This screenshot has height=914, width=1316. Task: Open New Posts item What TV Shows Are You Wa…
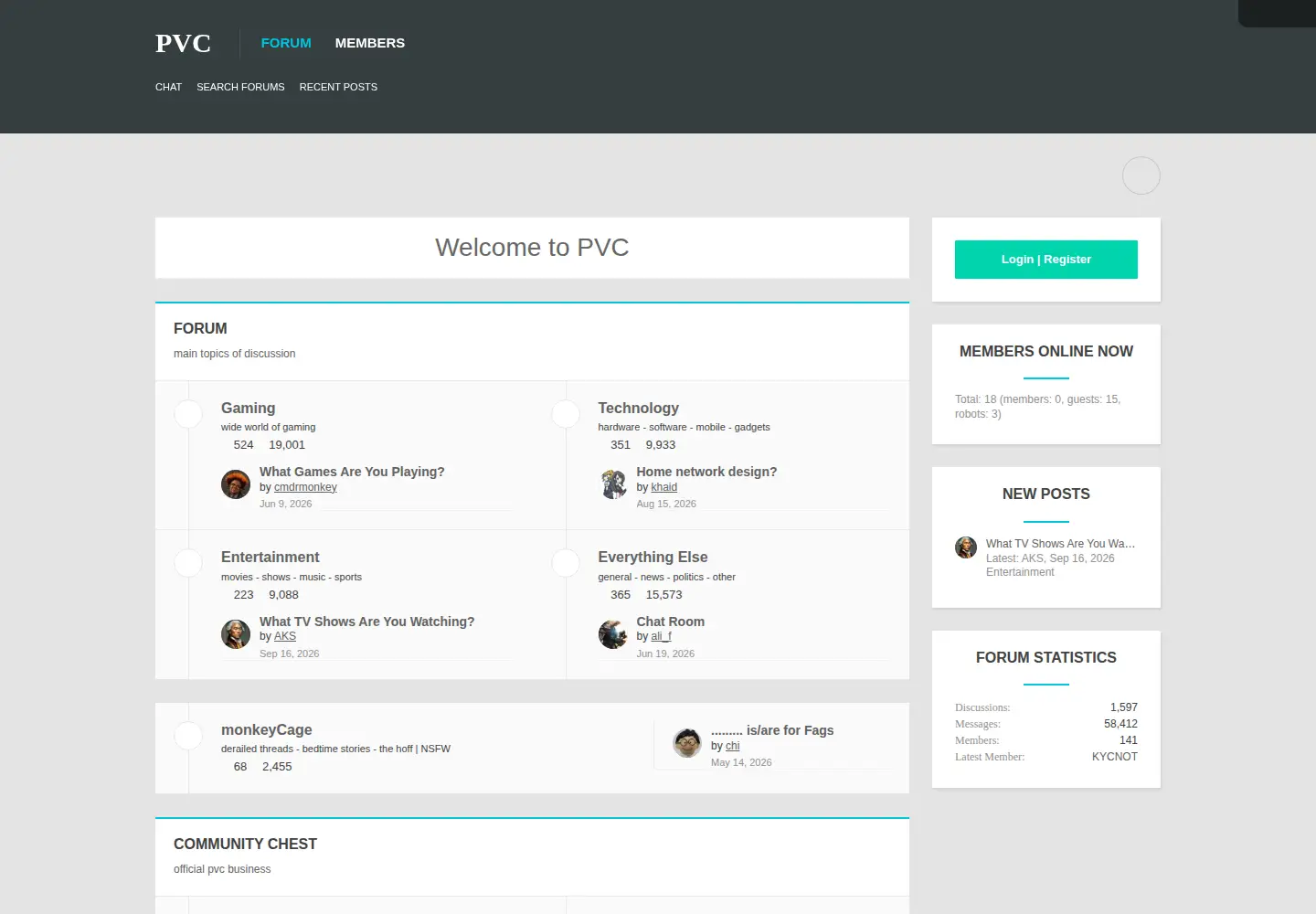click(x=1060, y=544)
